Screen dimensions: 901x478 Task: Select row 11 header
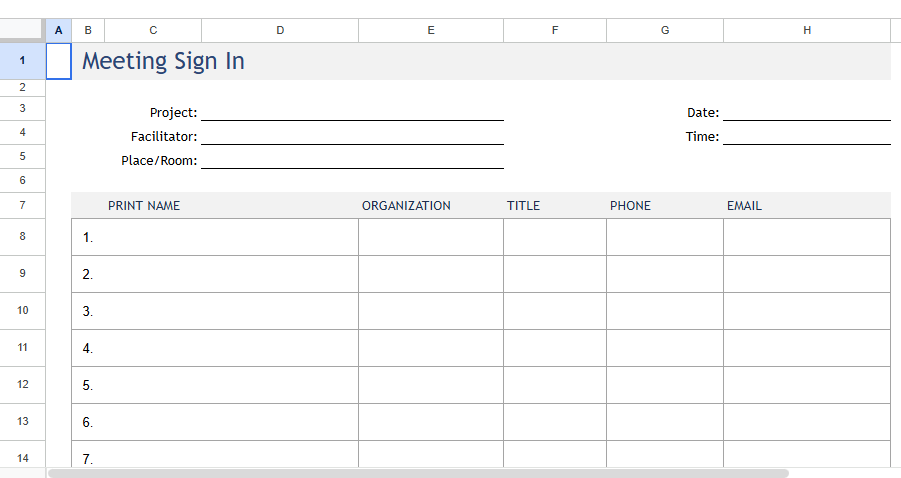(22, 348)
